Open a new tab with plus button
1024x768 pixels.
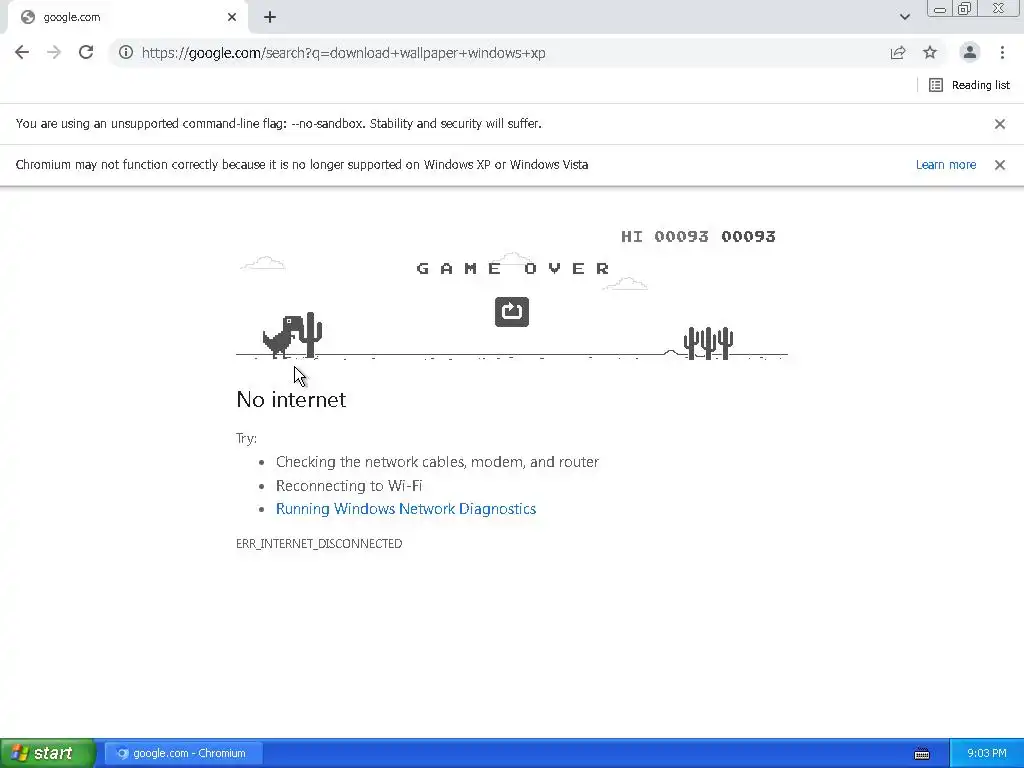(x=270, y=17)
